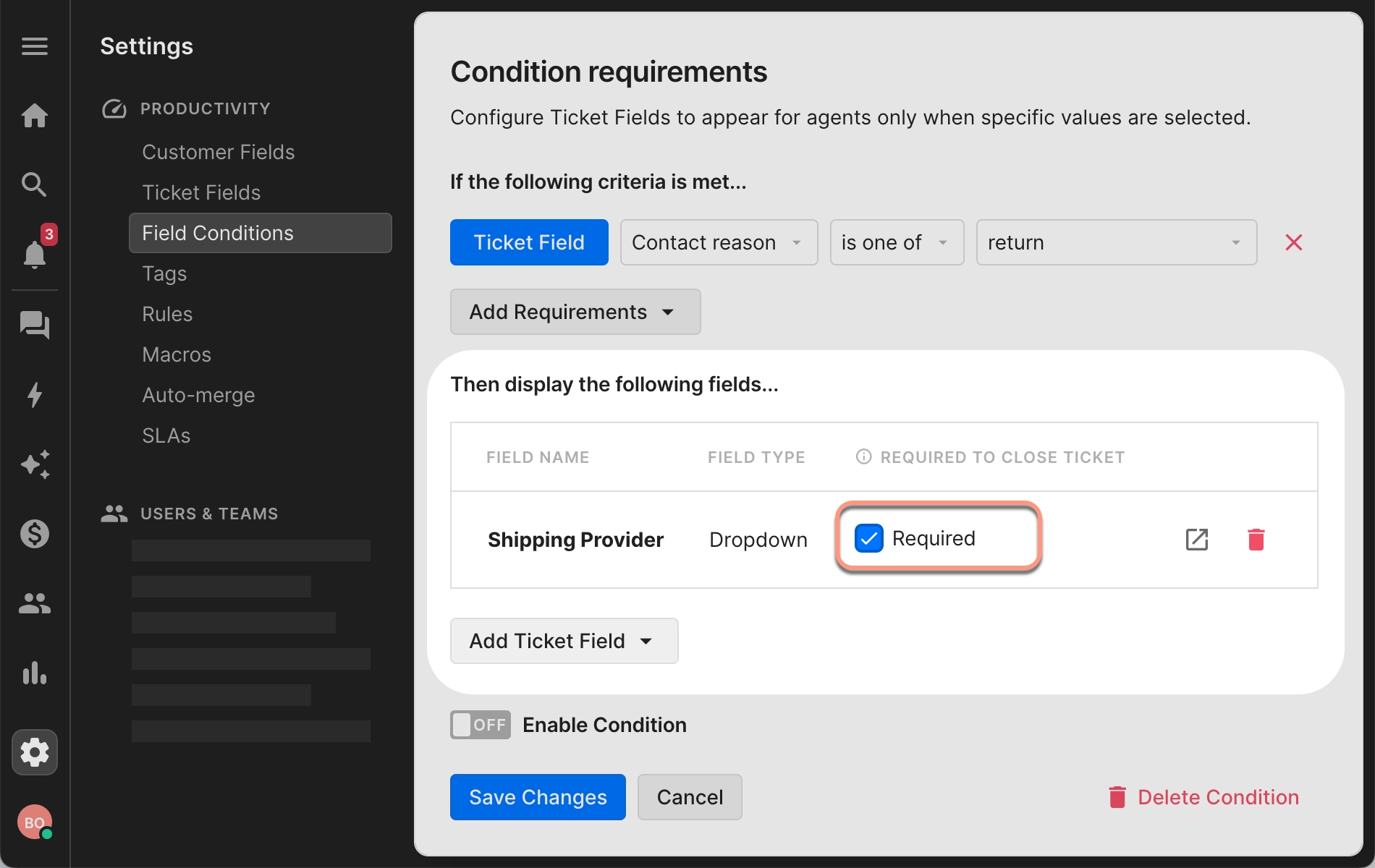Screen dimensions: 1375x868
Task: Click the Save Changes button
Action: pos(537,797)
